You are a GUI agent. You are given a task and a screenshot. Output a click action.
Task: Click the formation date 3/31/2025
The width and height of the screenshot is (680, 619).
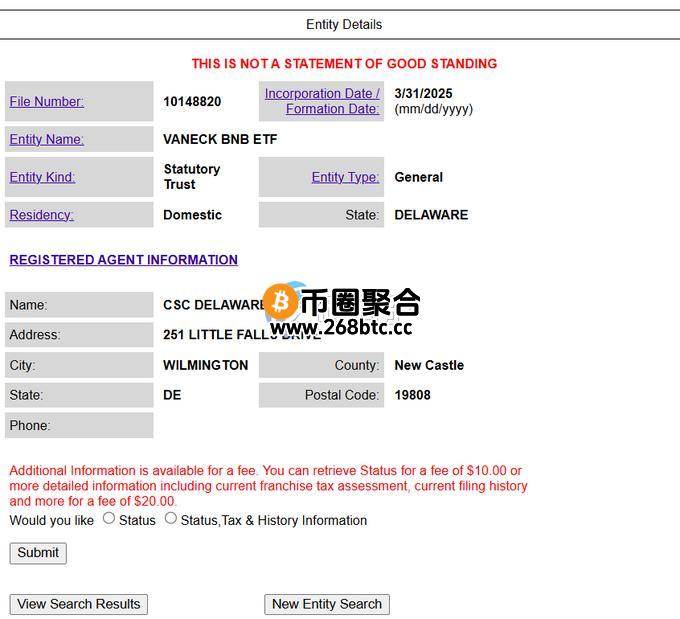[423, 93]
